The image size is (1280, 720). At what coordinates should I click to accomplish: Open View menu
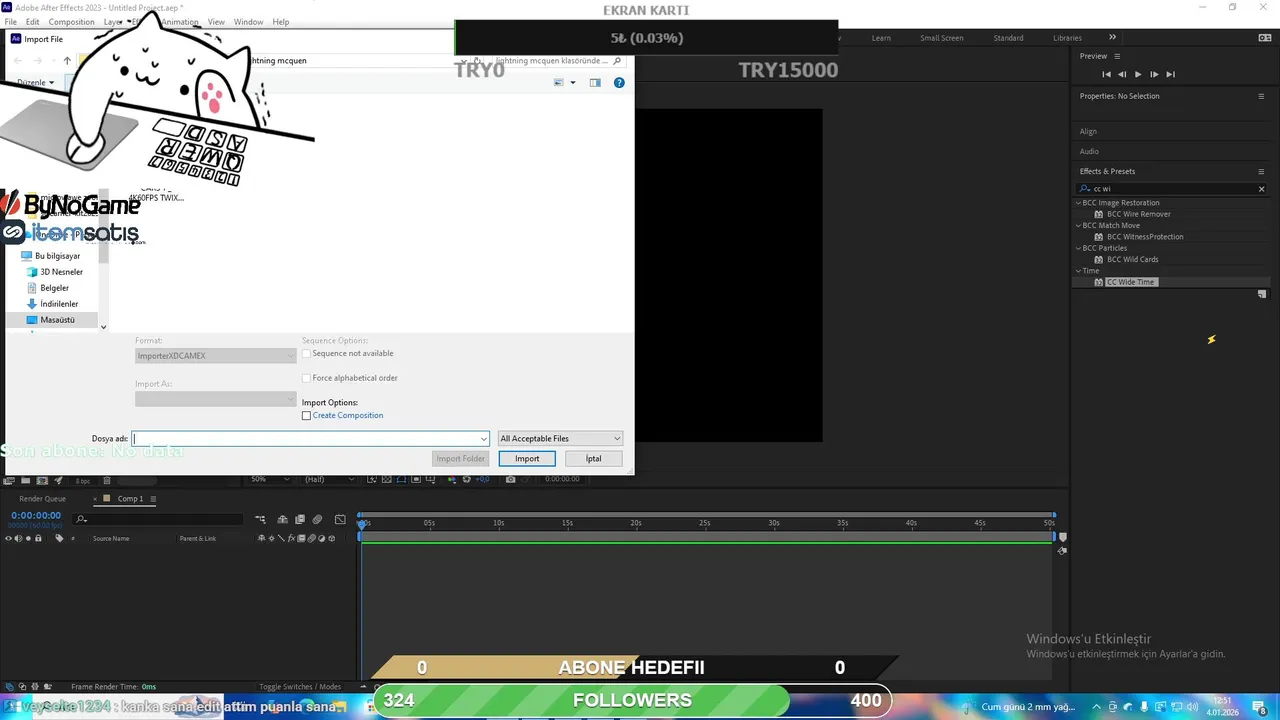(x=216, y=22)
